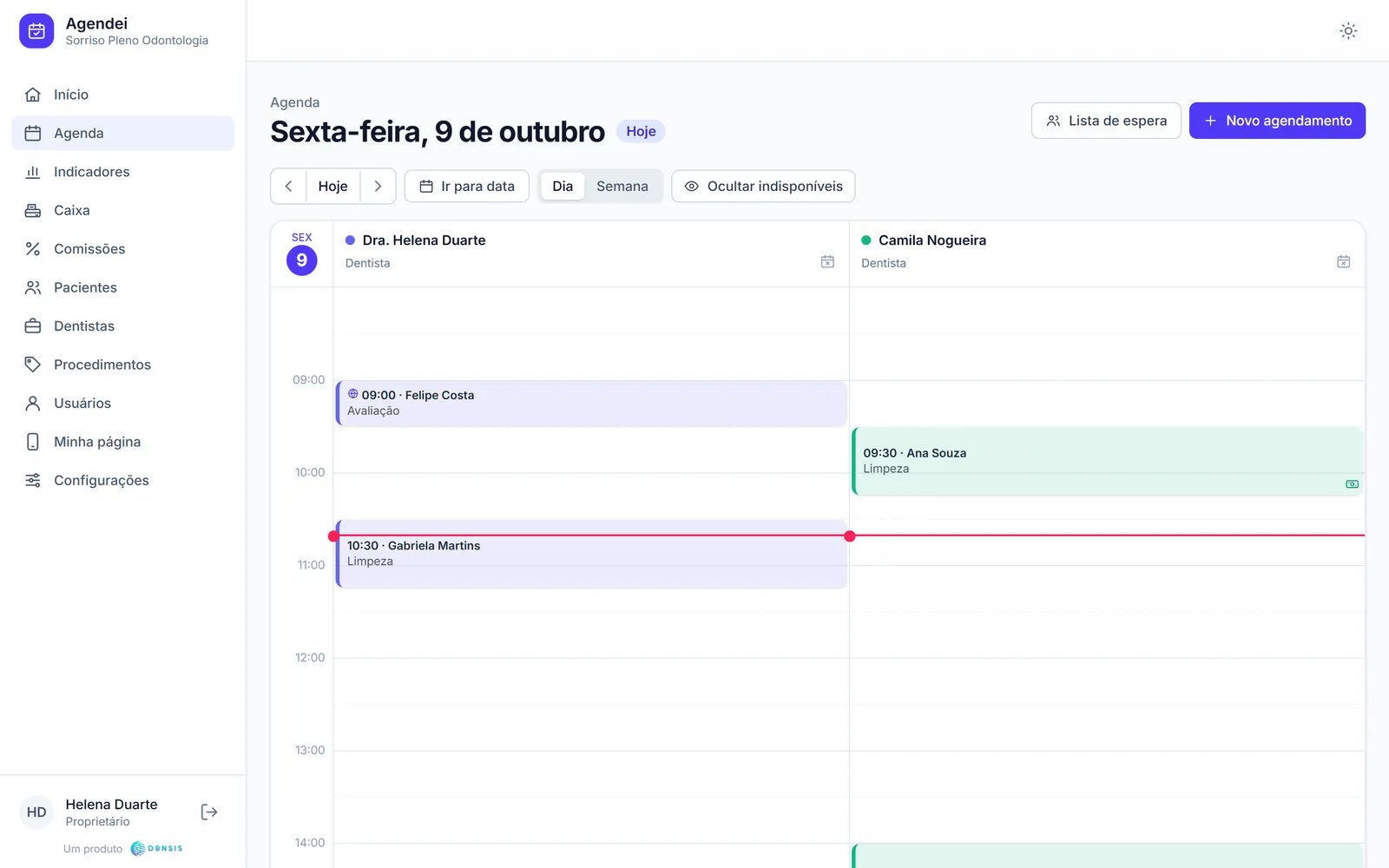Click the day 9 circle
1389x868 pixels.
[301, 260]
